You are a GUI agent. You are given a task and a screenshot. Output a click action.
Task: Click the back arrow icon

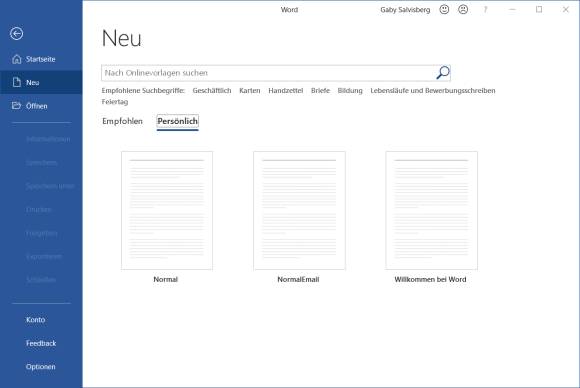17,34
